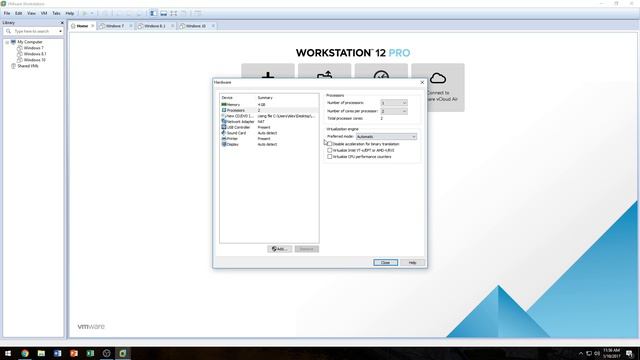
Task: Select the Memory device row
Action: click(x=269, y=104)
